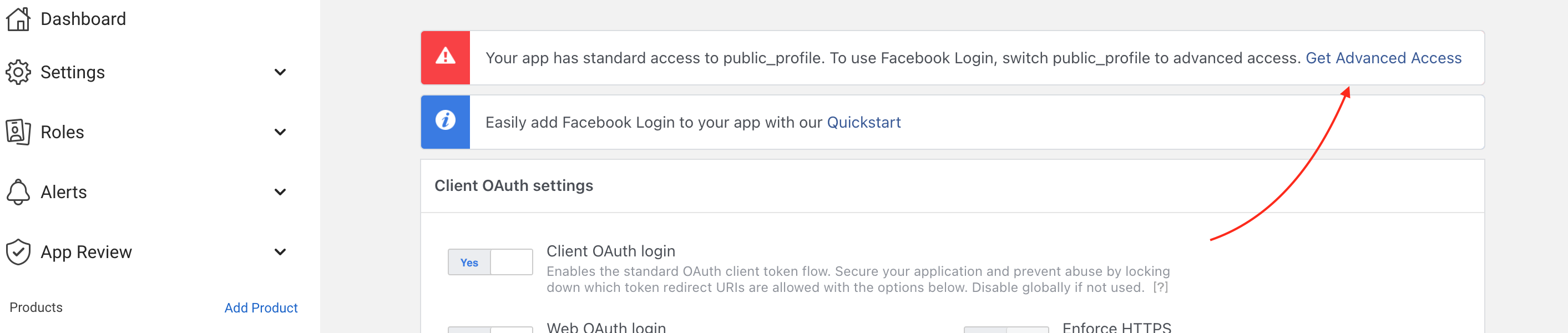
Task: Toggle the Client OAuth login switch
Action: pos(490,263)
